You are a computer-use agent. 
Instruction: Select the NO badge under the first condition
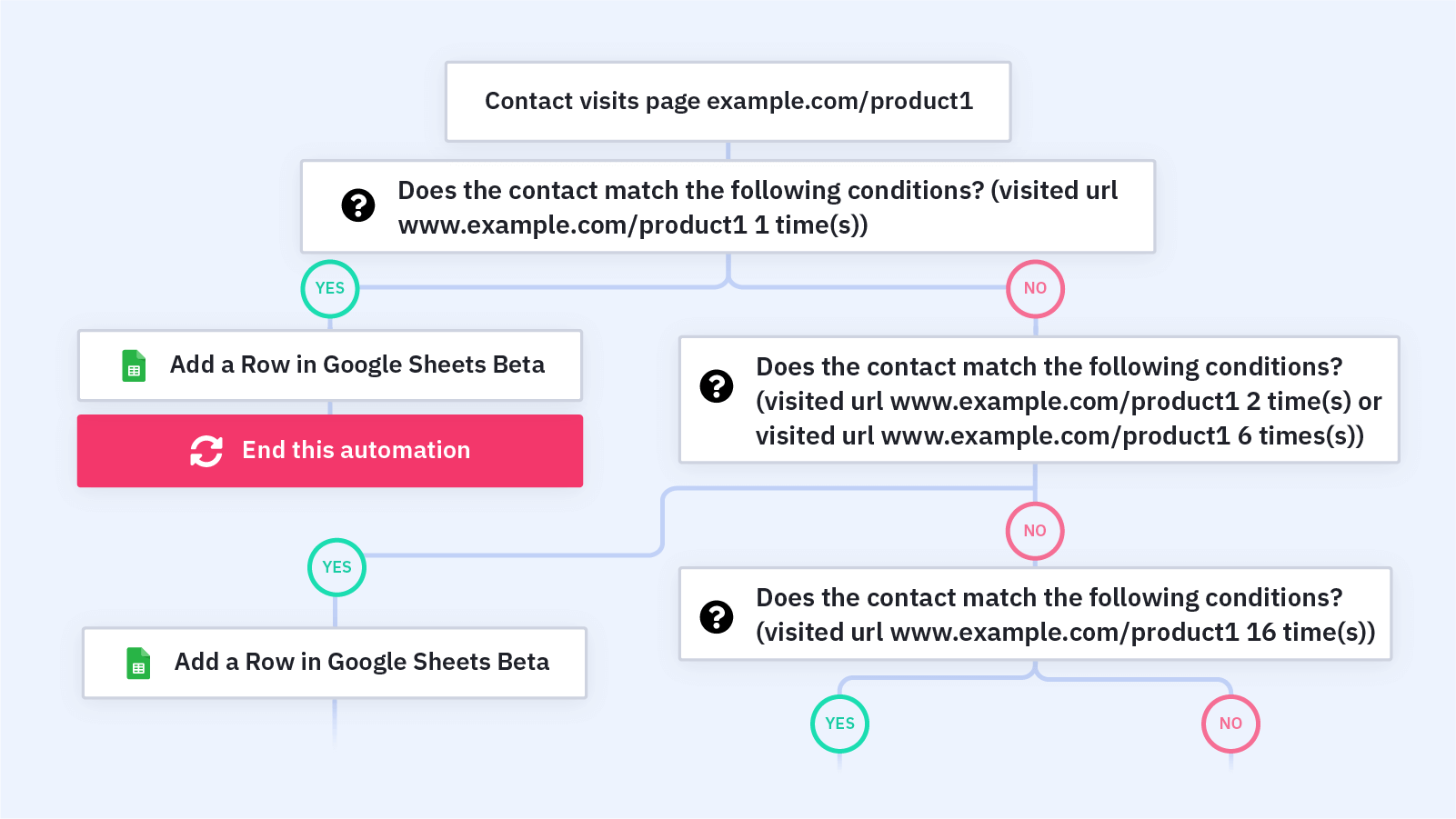click(1035, 289)
